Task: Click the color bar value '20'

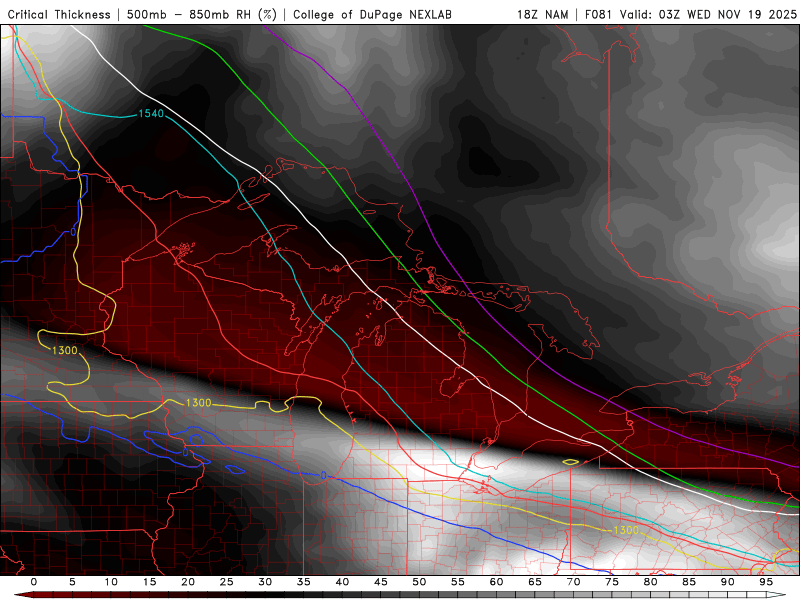Action: (188, 582)
